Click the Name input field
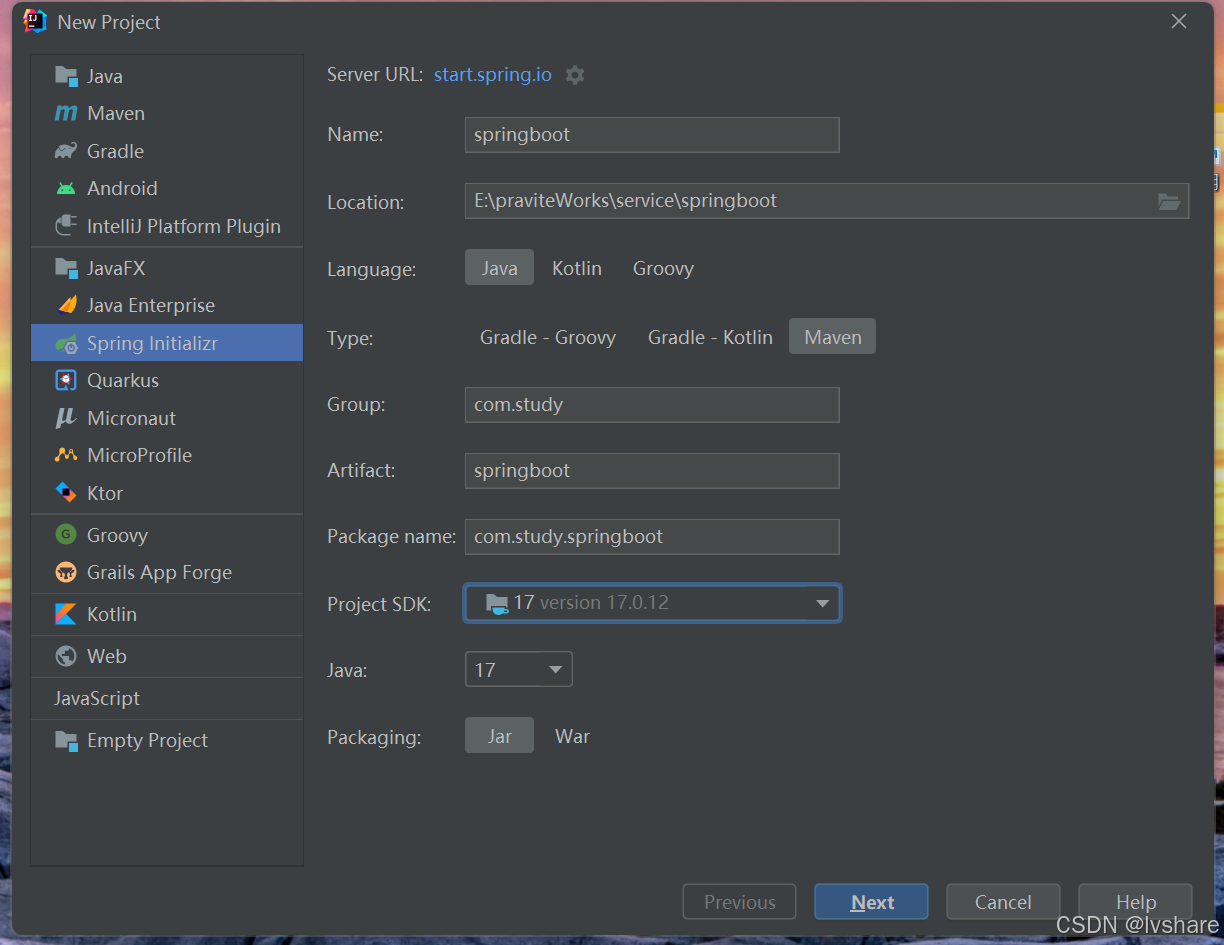 (x=652, y=135)
